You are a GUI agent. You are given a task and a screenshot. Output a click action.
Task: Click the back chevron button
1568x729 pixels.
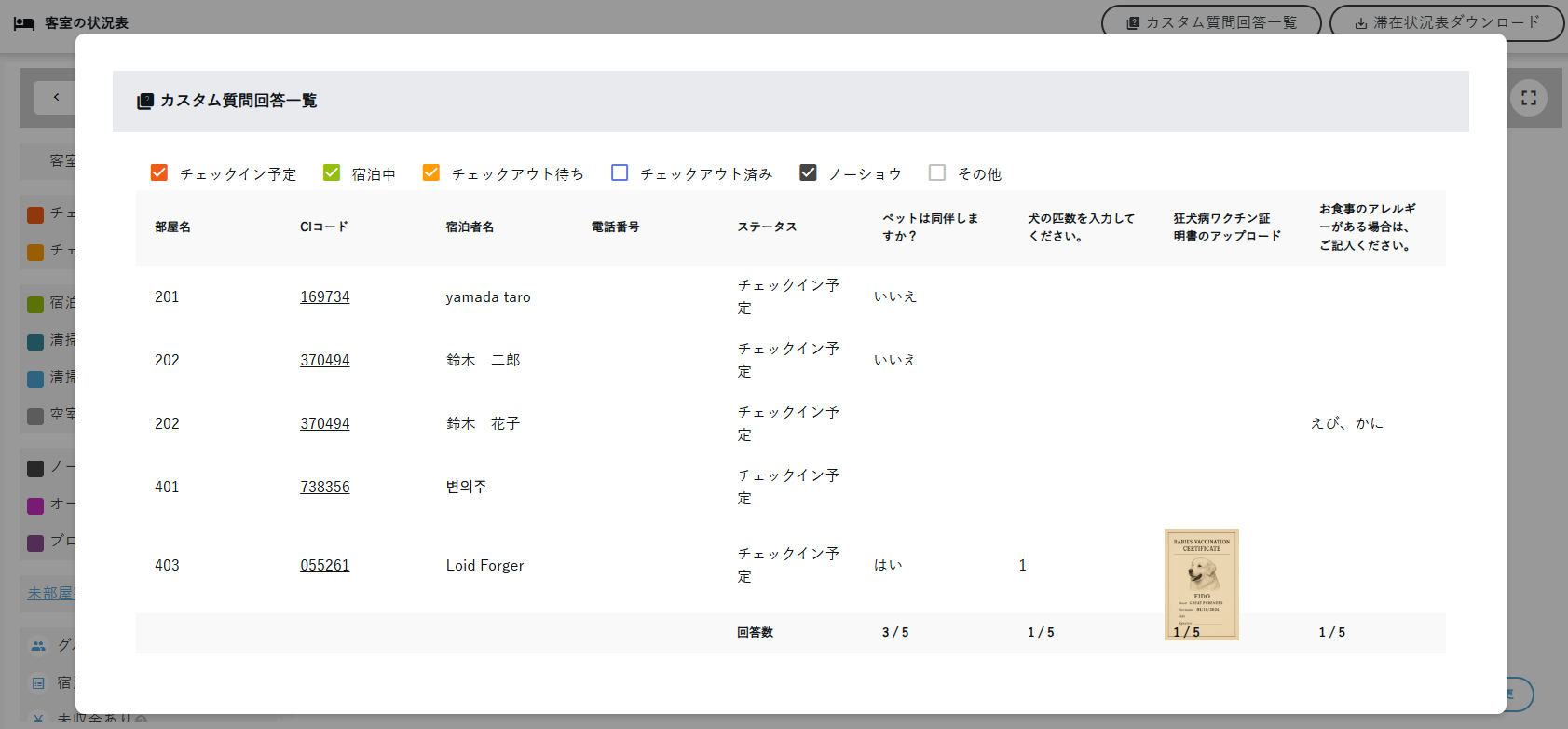point(56,97)
